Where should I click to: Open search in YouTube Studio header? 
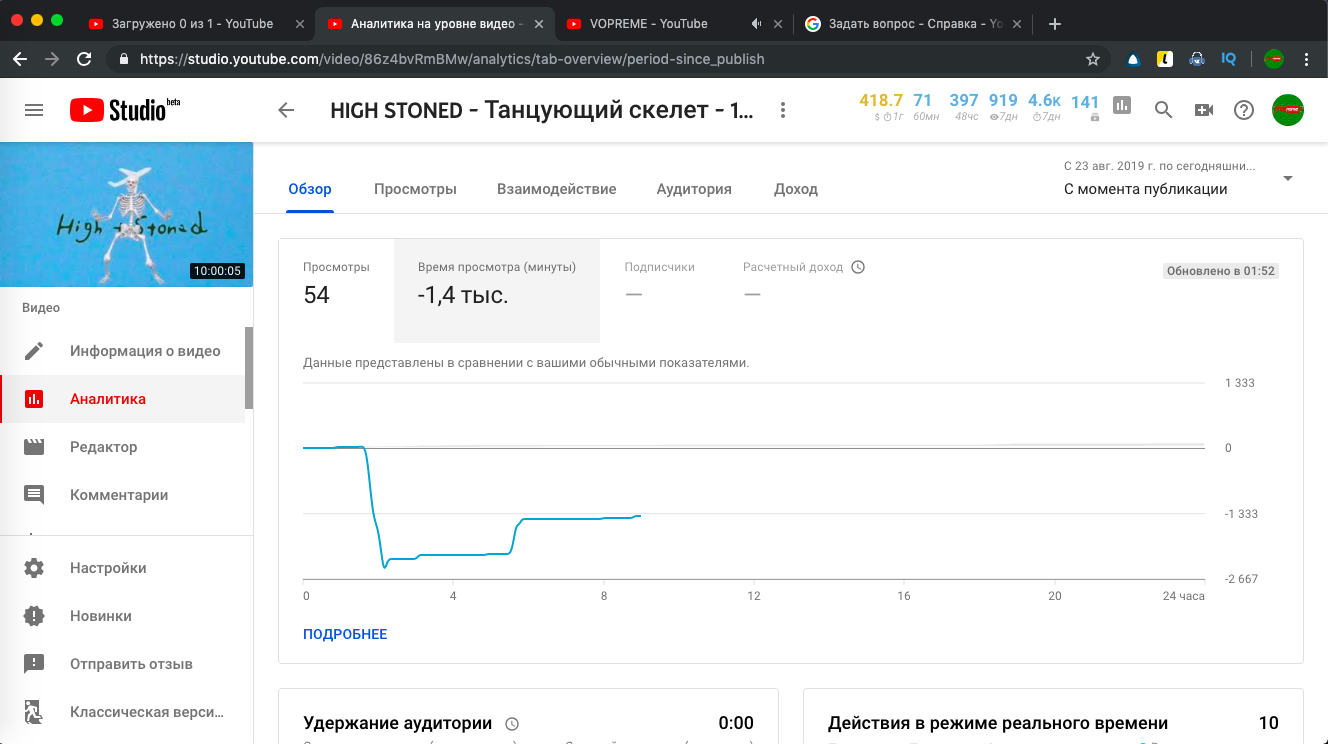coord(1163,110)
